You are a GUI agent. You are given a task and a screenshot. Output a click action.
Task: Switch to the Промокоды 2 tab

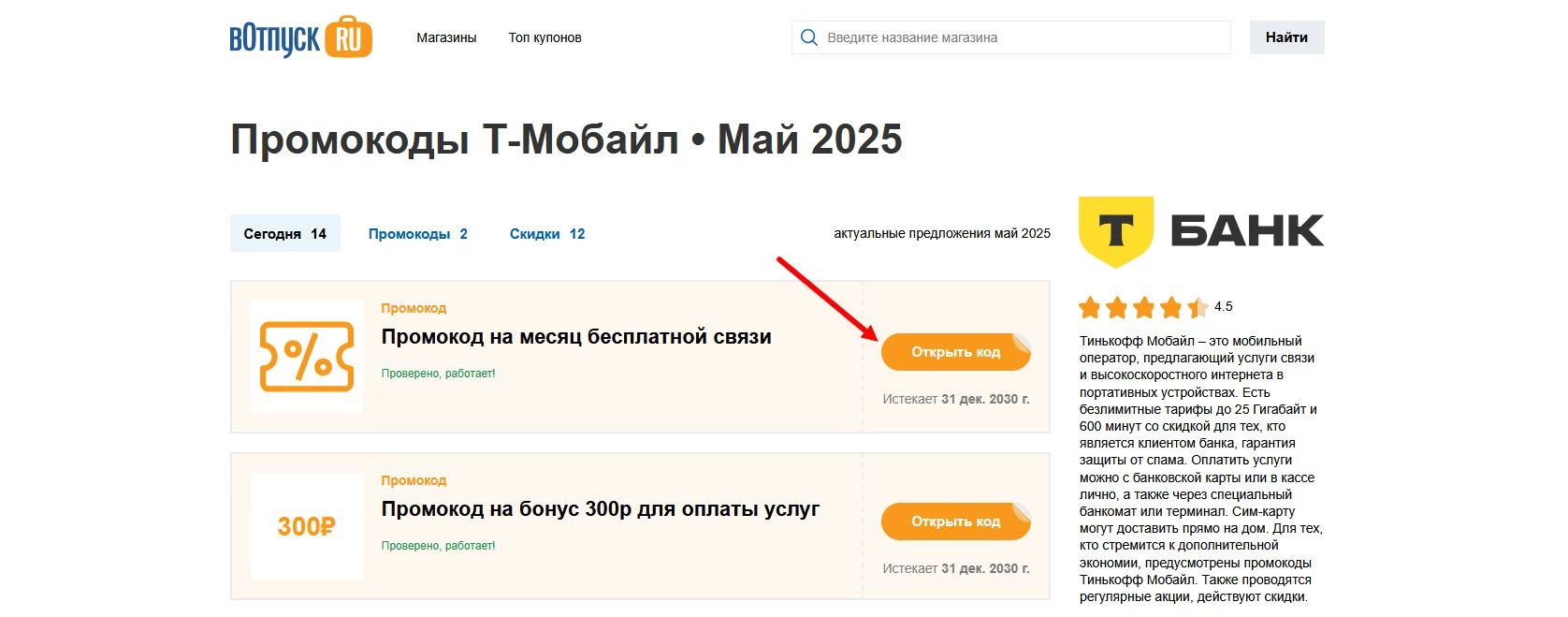[x=418, y=234]
